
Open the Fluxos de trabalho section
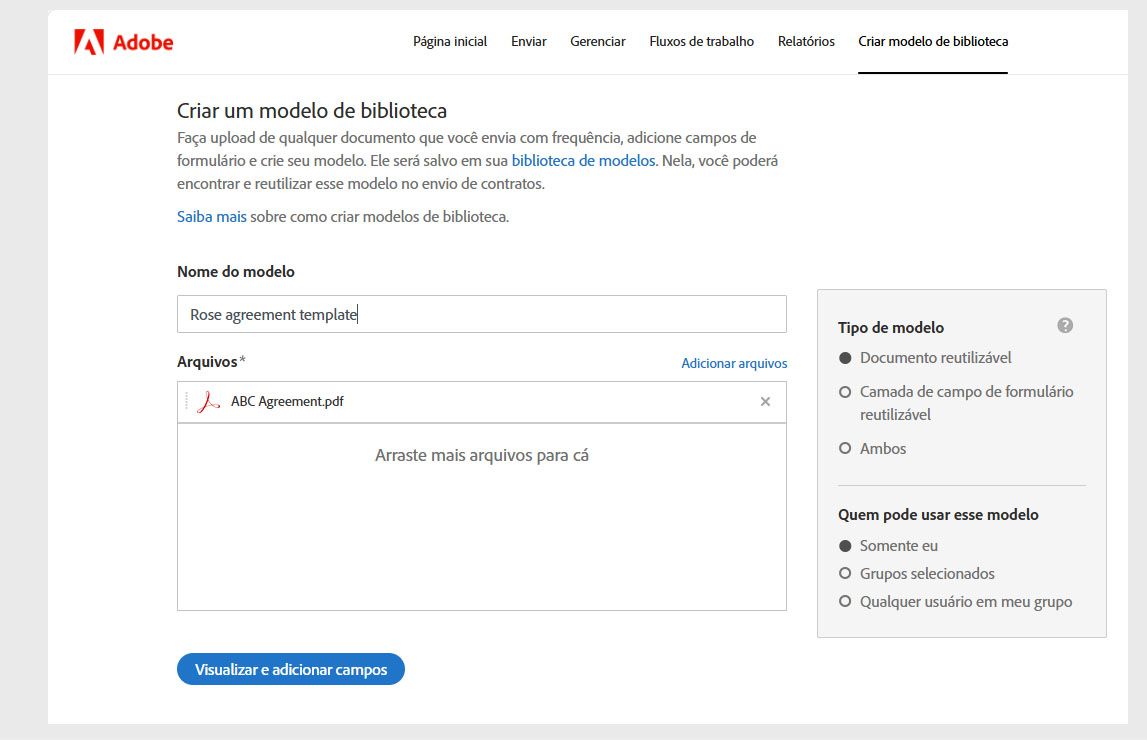tap(701, 41)
